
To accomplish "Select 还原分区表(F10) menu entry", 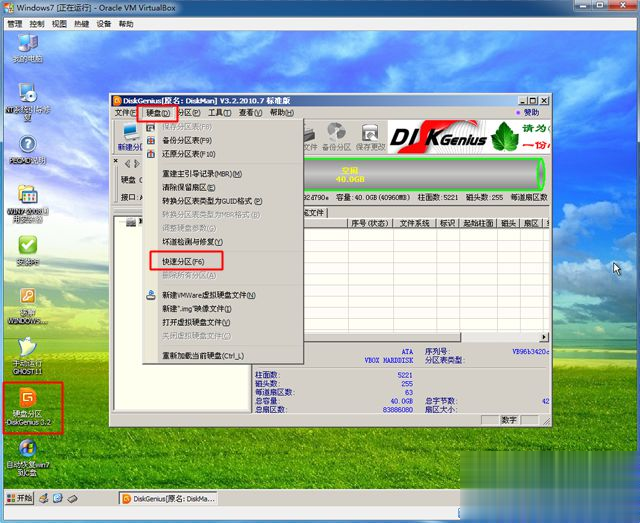I will (x=187, y=154).
